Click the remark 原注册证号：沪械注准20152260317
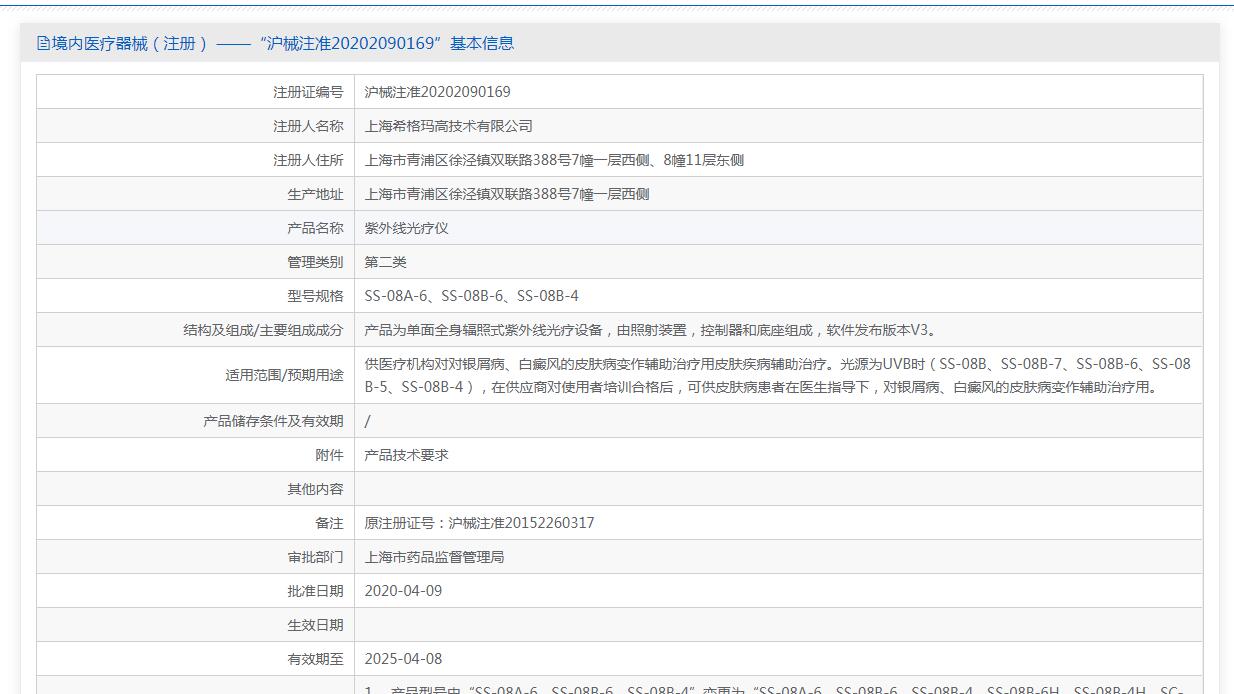The image size is (1234, 694). coord(479,523)
